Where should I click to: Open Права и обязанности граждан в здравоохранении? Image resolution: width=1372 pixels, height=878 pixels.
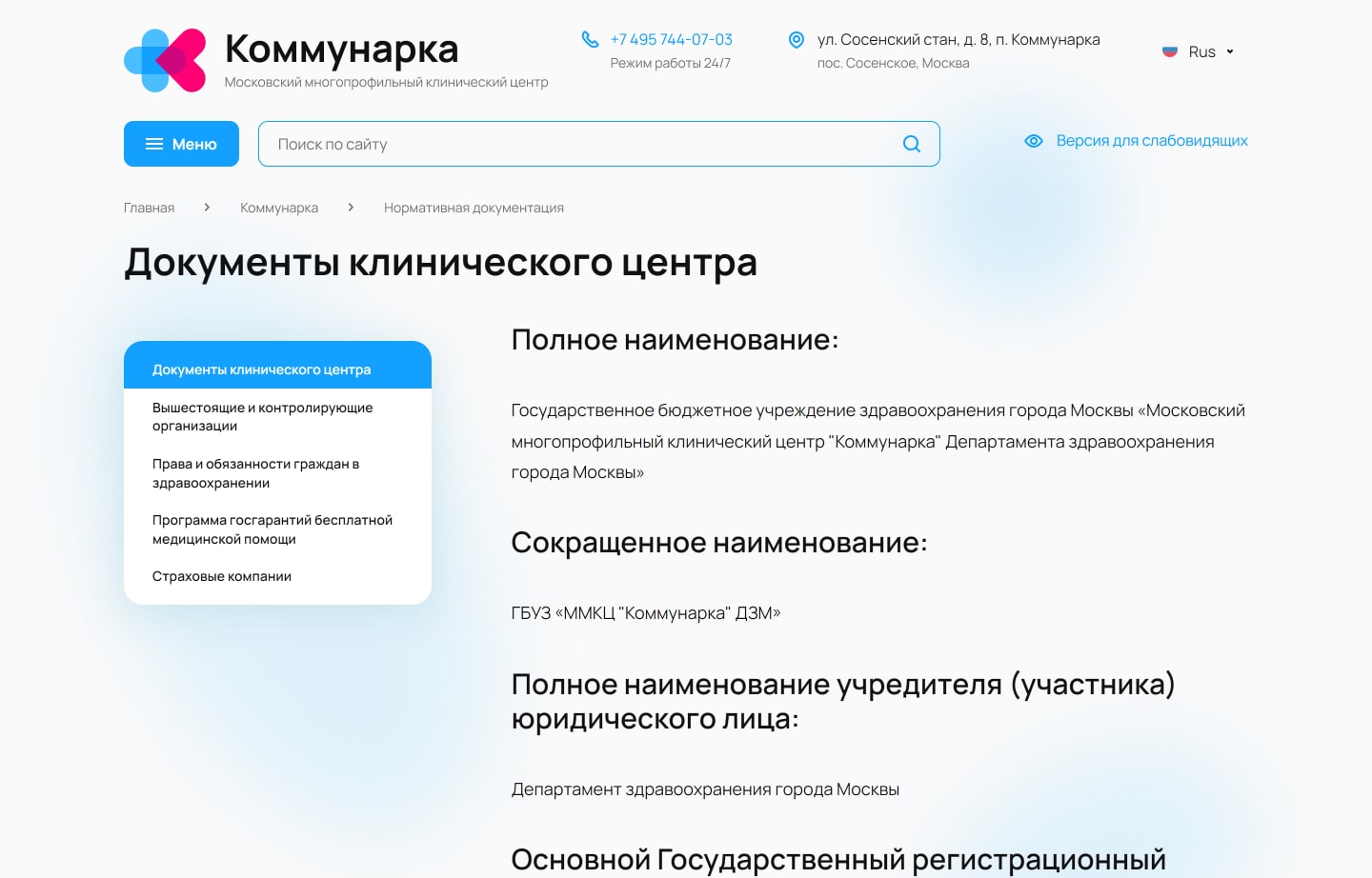pos(255,473)
